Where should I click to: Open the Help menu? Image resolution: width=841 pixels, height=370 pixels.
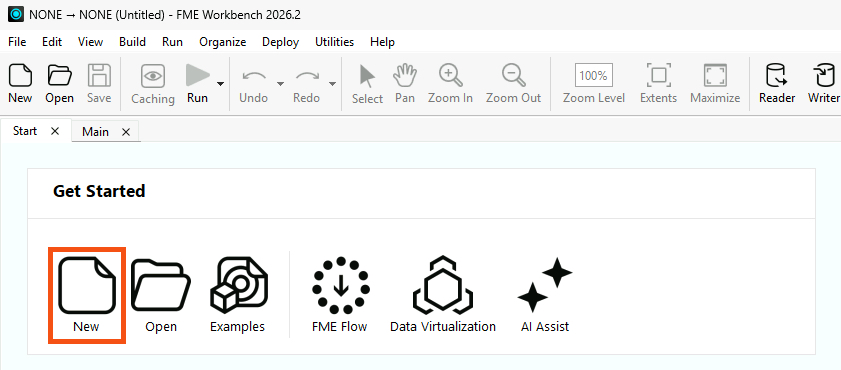382,42
